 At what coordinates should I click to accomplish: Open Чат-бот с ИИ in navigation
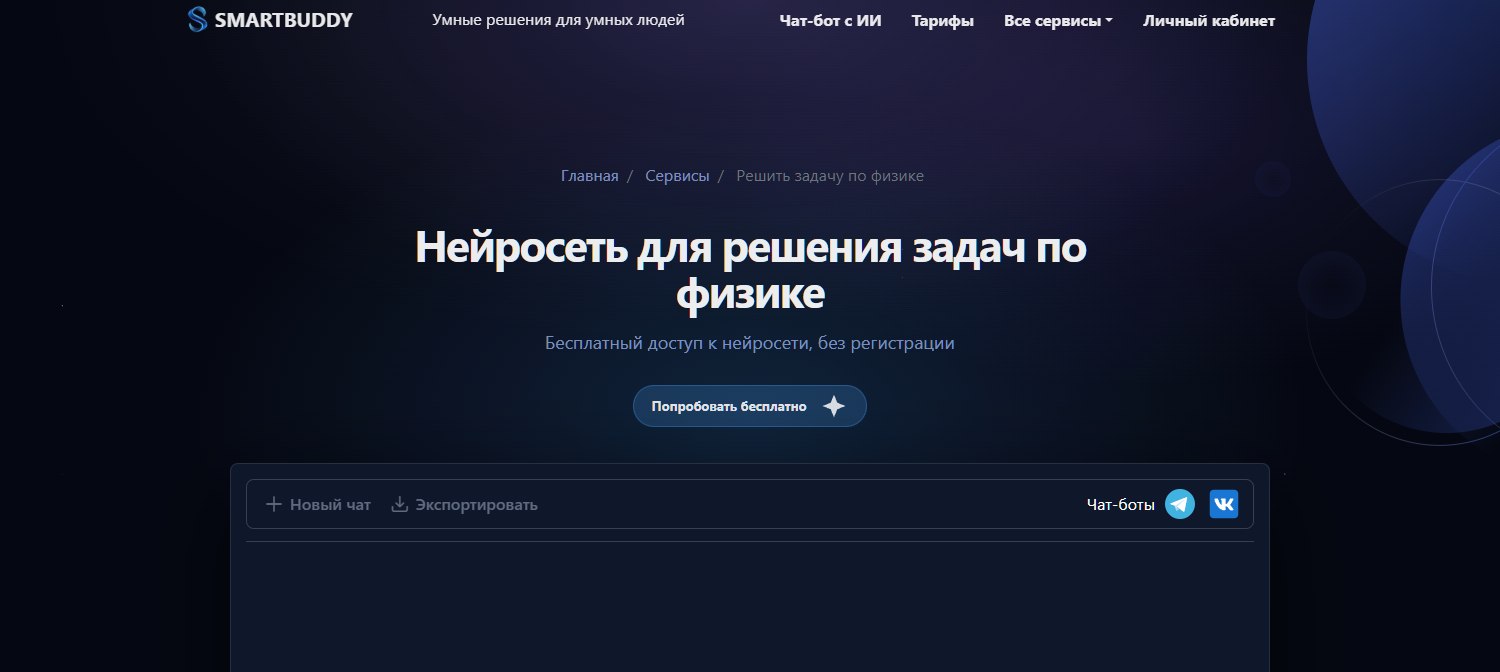tap(831, 20)
